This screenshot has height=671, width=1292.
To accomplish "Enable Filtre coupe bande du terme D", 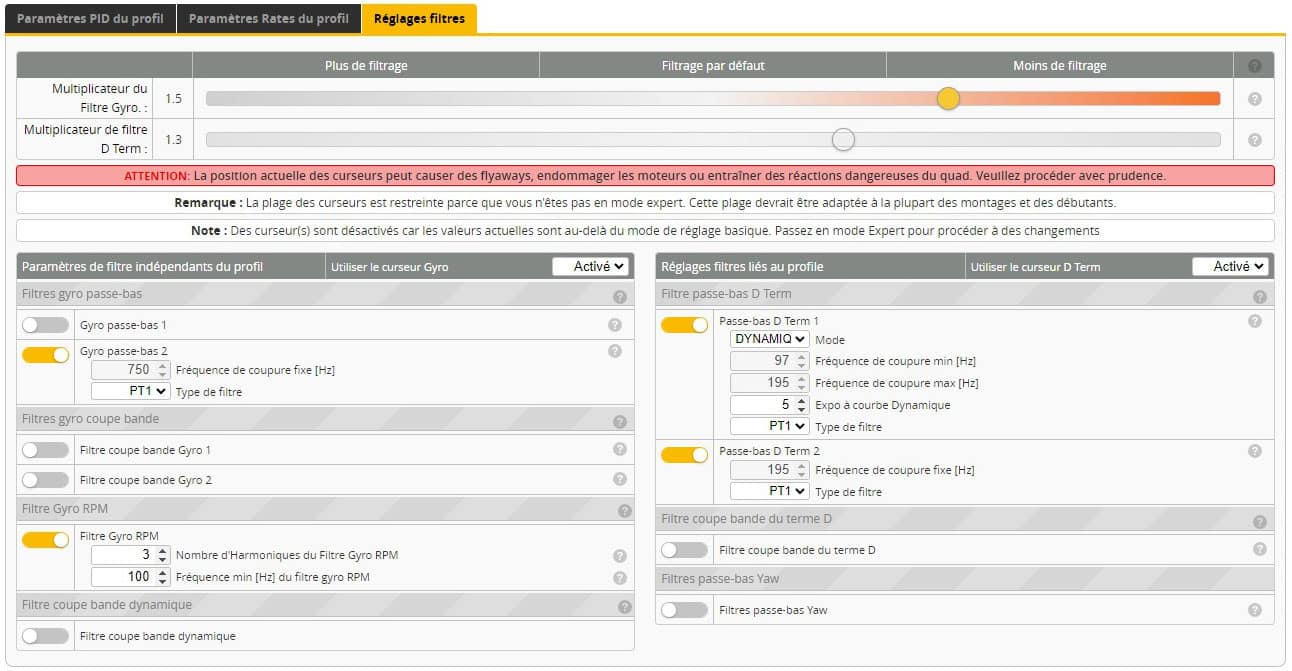I will tap(684, 550).
